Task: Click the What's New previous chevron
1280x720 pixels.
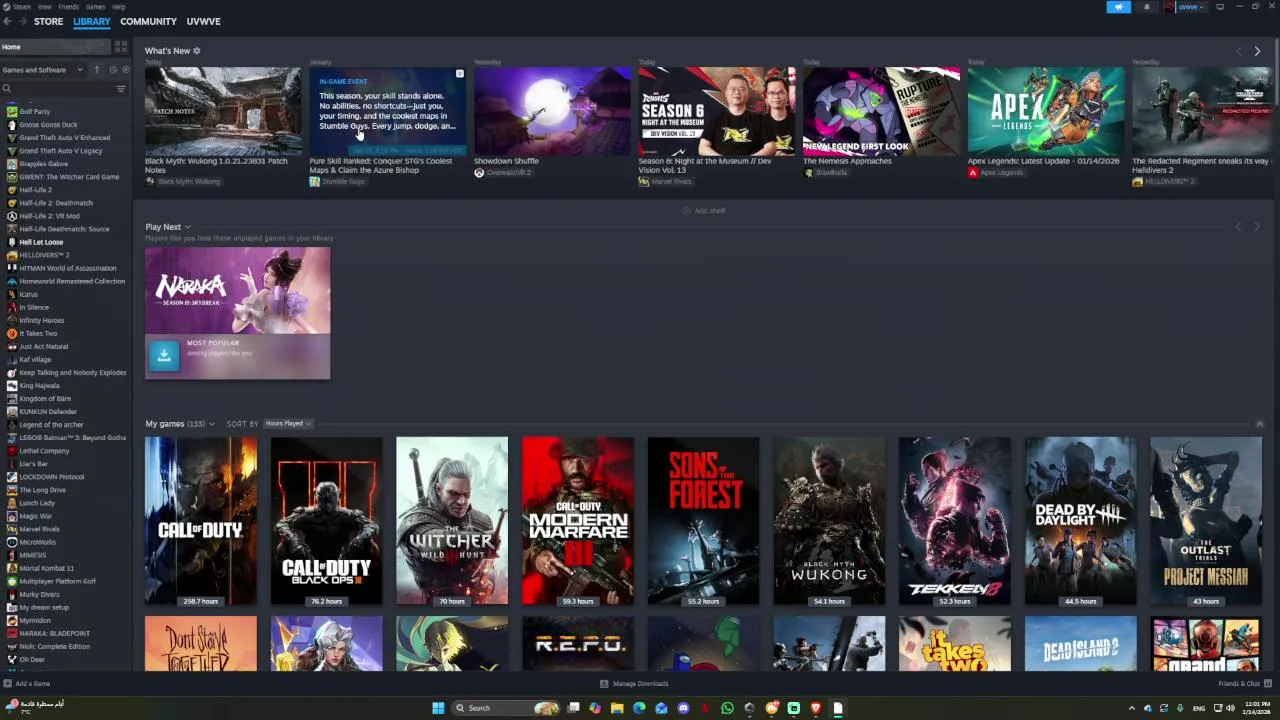Action: (x=1238, y=51)
